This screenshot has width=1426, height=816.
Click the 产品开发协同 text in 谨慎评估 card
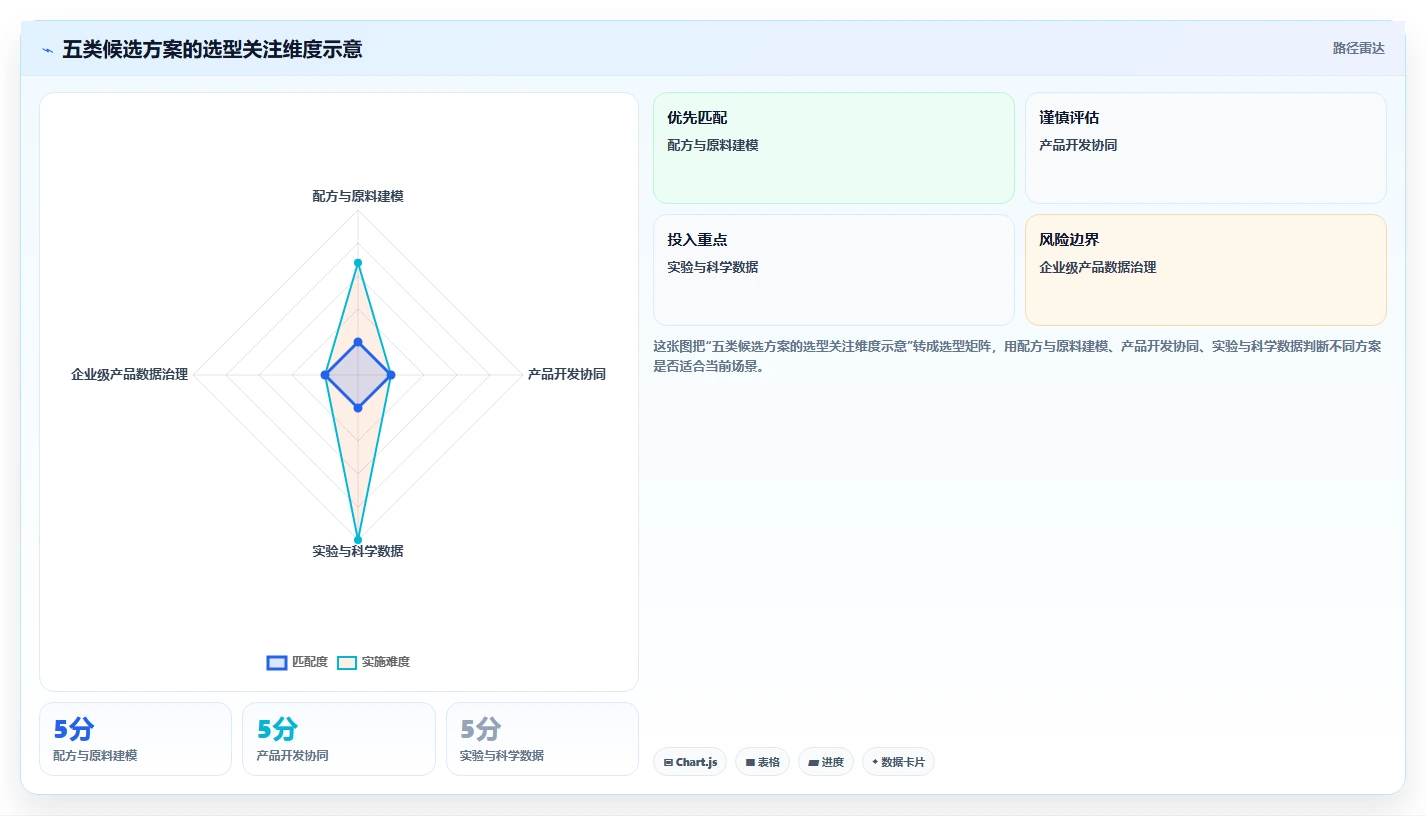coord(1078,146)
